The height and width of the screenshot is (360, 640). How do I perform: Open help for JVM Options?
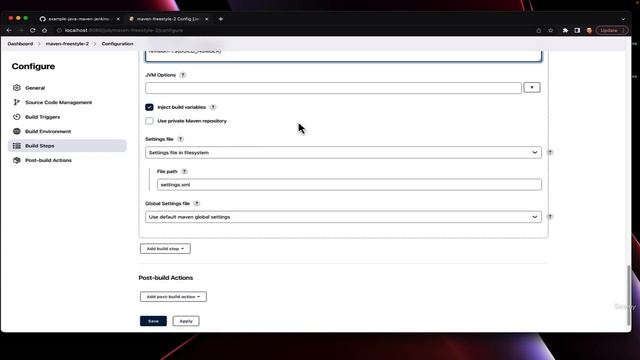point(183,75)
